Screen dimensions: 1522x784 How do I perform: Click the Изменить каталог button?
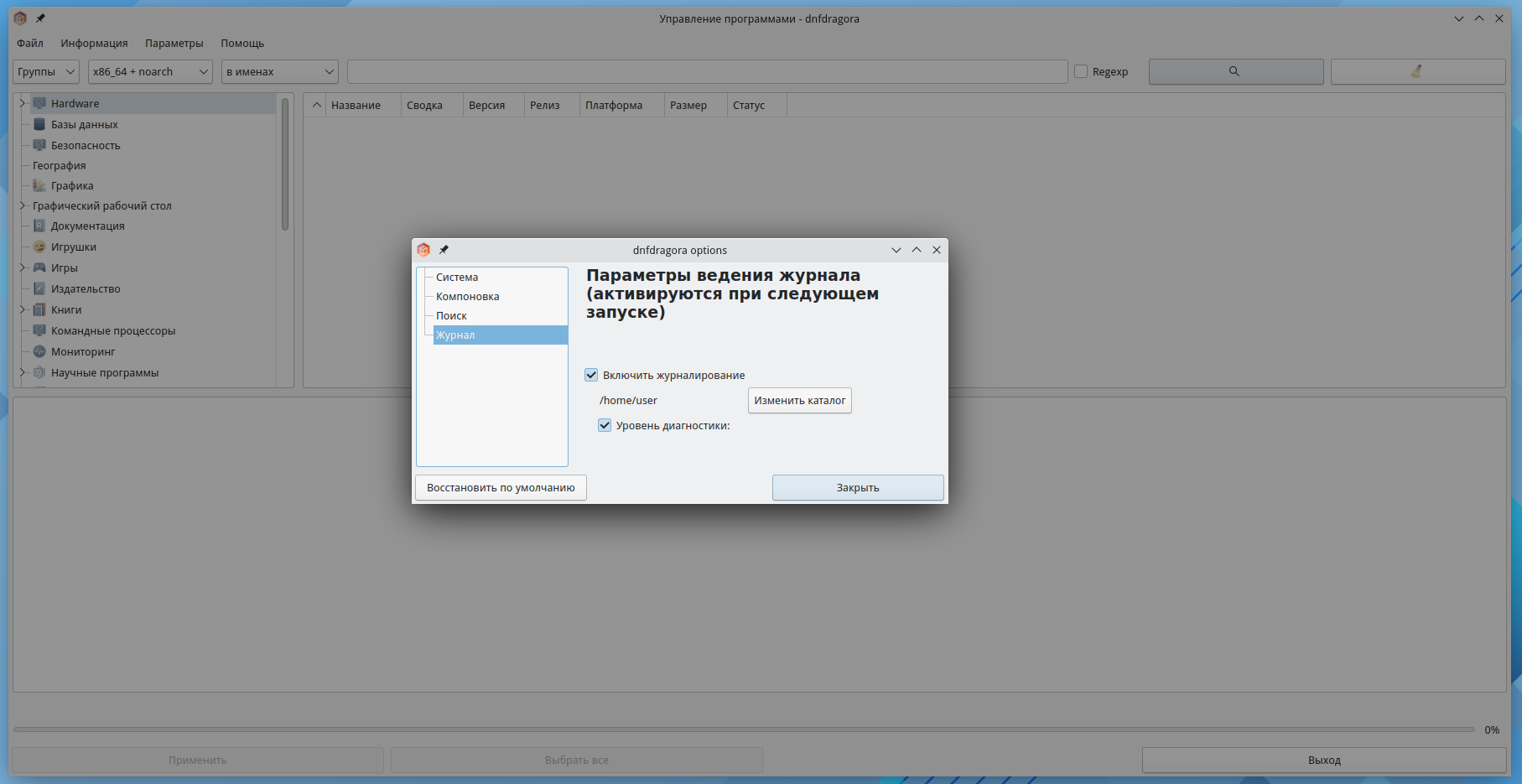click(799, 400)
